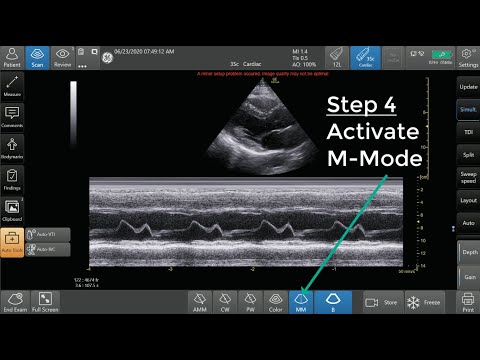Open the Review tab with eye icon
The image size is (480, 360).
point(62,58)
